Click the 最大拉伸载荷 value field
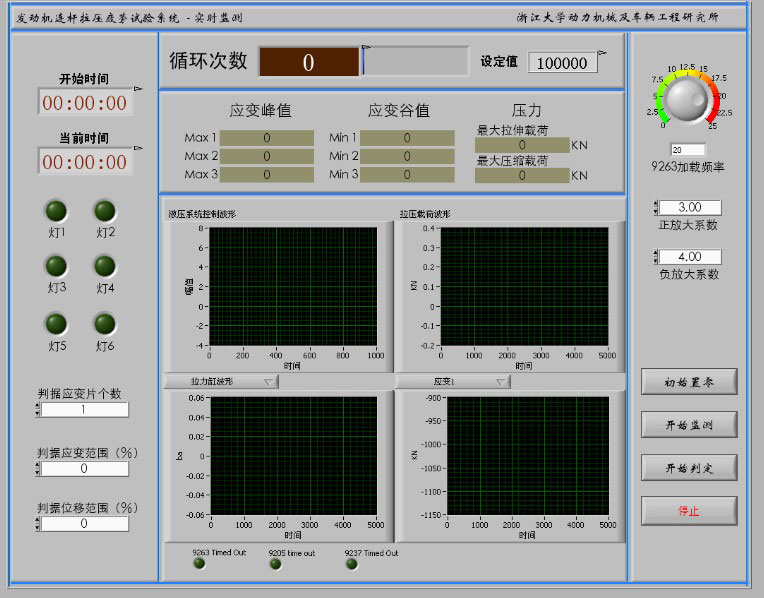The height and width of the screenshot is (598, 764). (522, 145)
